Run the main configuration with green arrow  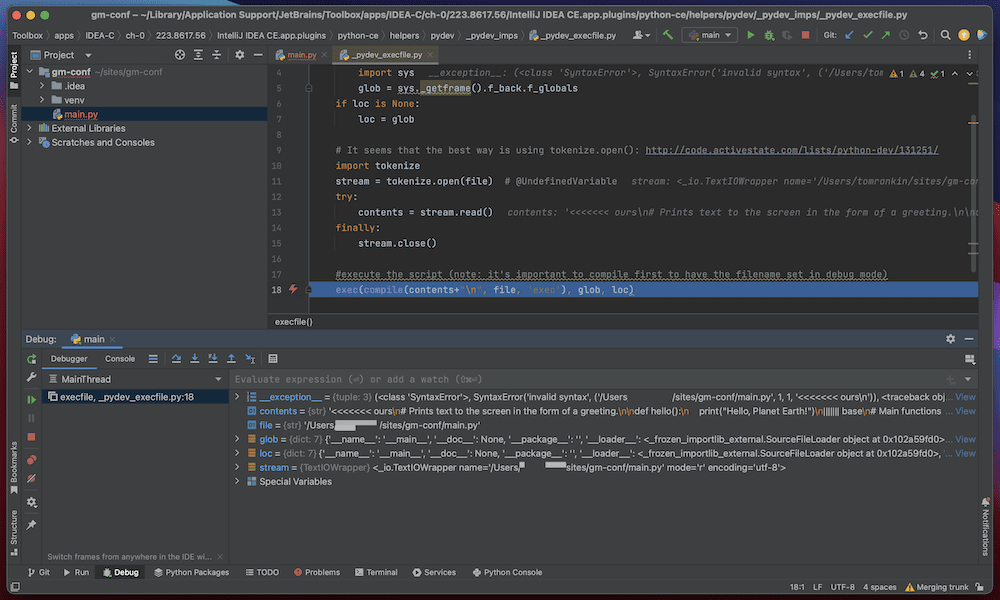click(x=751, y=34)
